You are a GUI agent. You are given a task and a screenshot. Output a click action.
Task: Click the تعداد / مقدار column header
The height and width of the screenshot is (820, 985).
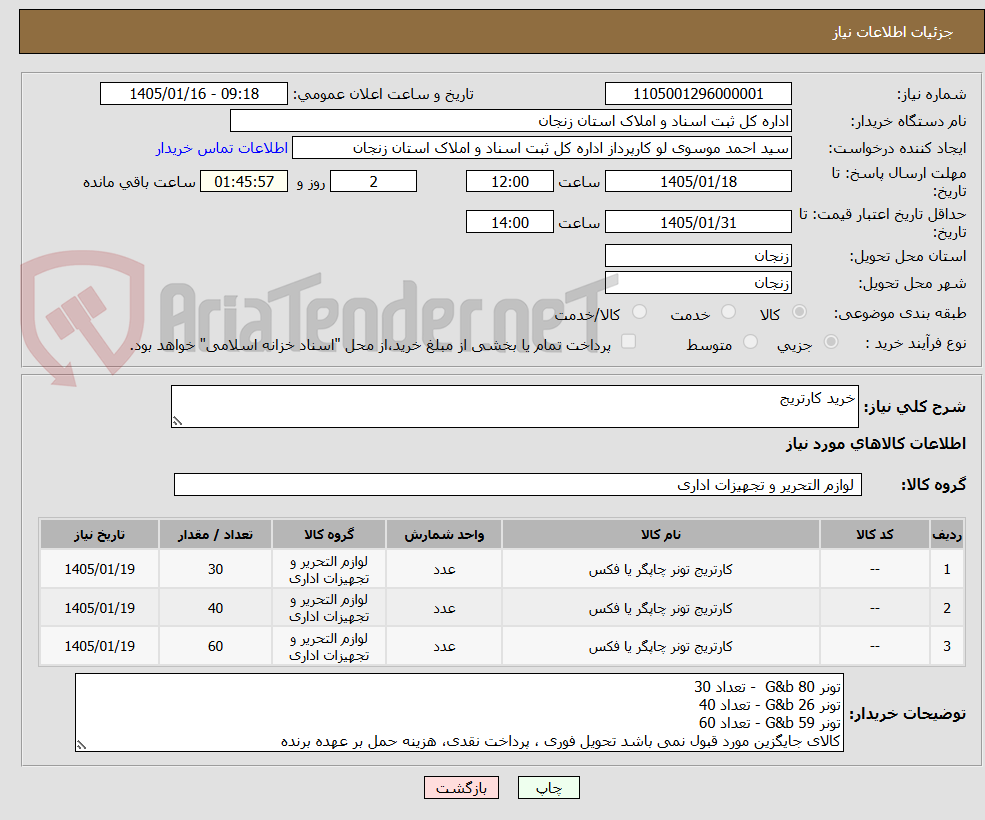215,535
